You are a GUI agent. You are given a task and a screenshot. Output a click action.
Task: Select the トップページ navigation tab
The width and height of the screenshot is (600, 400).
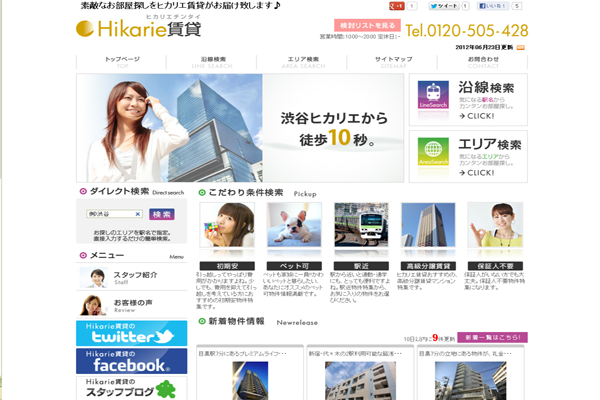(x=122, y=61)
